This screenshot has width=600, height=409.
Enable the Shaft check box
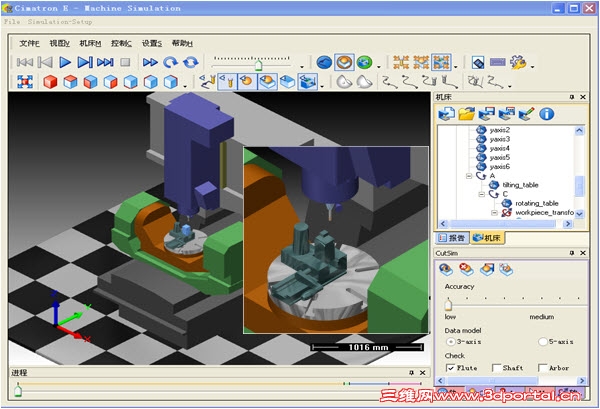tap(496, 368)
